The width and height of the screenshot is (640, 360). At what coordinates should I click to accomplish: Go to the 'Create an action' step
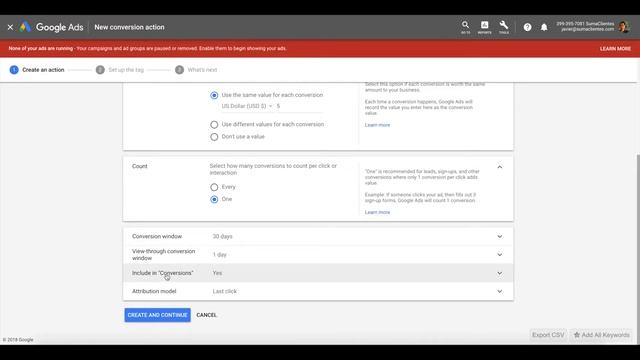37,70
